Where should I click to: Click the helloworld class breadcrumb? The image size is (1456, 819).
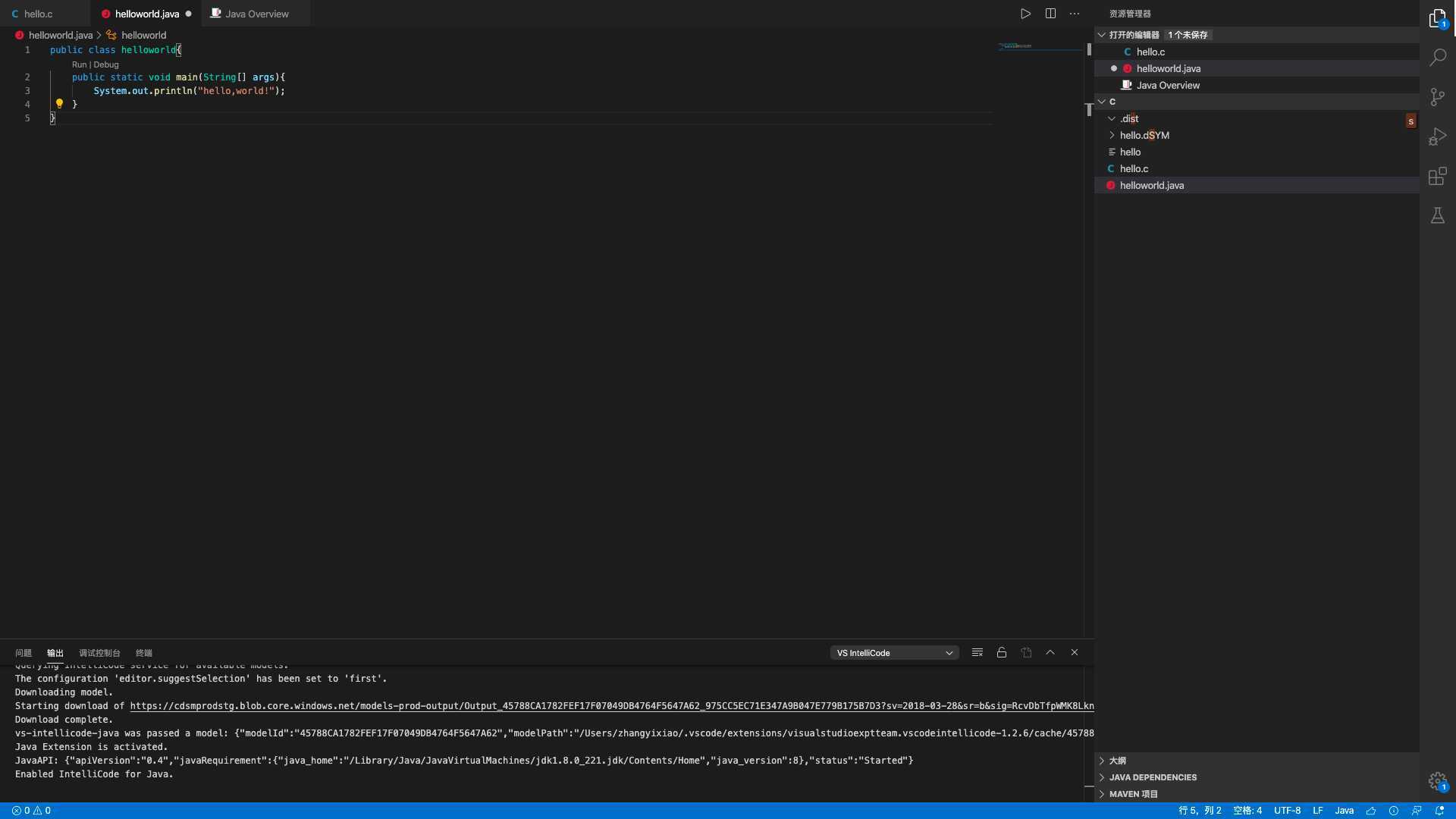[143, 35]
